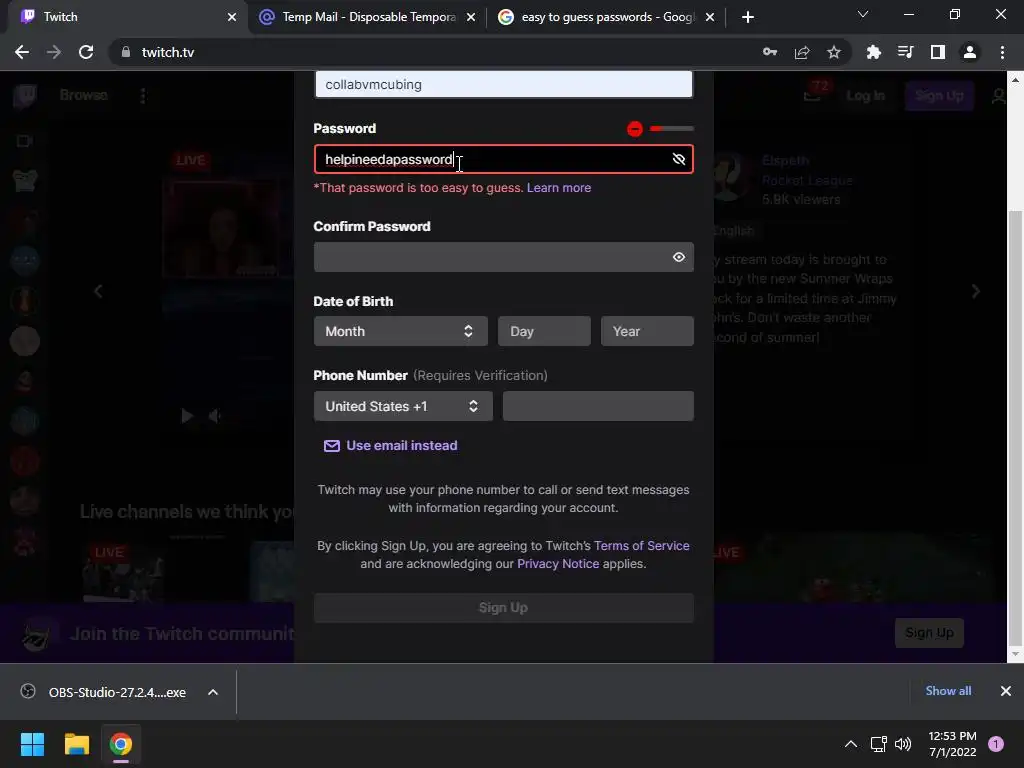Reload the Twitch page

point(86,52)
